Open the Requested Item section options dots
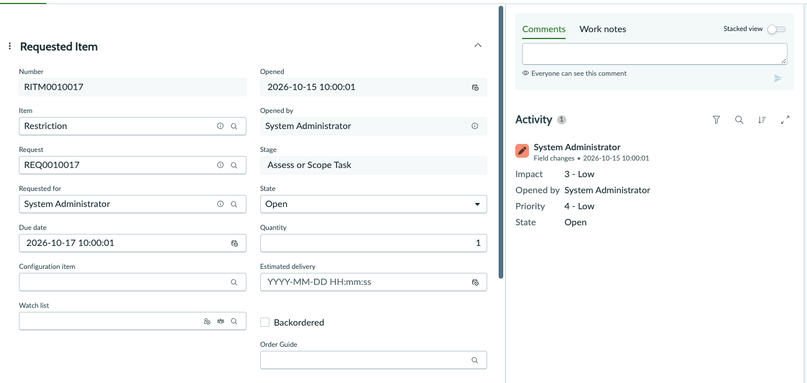This screenshot has width=807, height=383. (x=10, y=46)
